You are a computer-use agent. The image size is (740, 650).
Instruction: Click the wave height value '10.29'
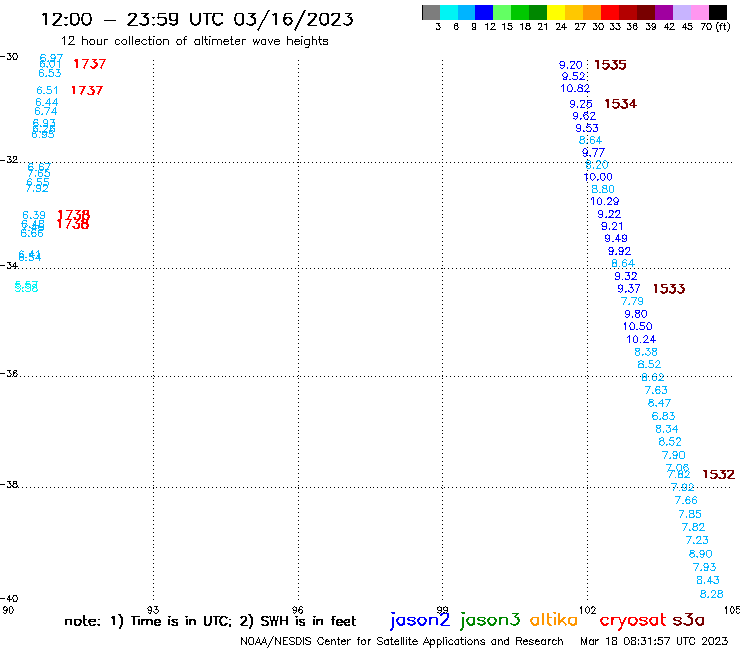[605, 202]
